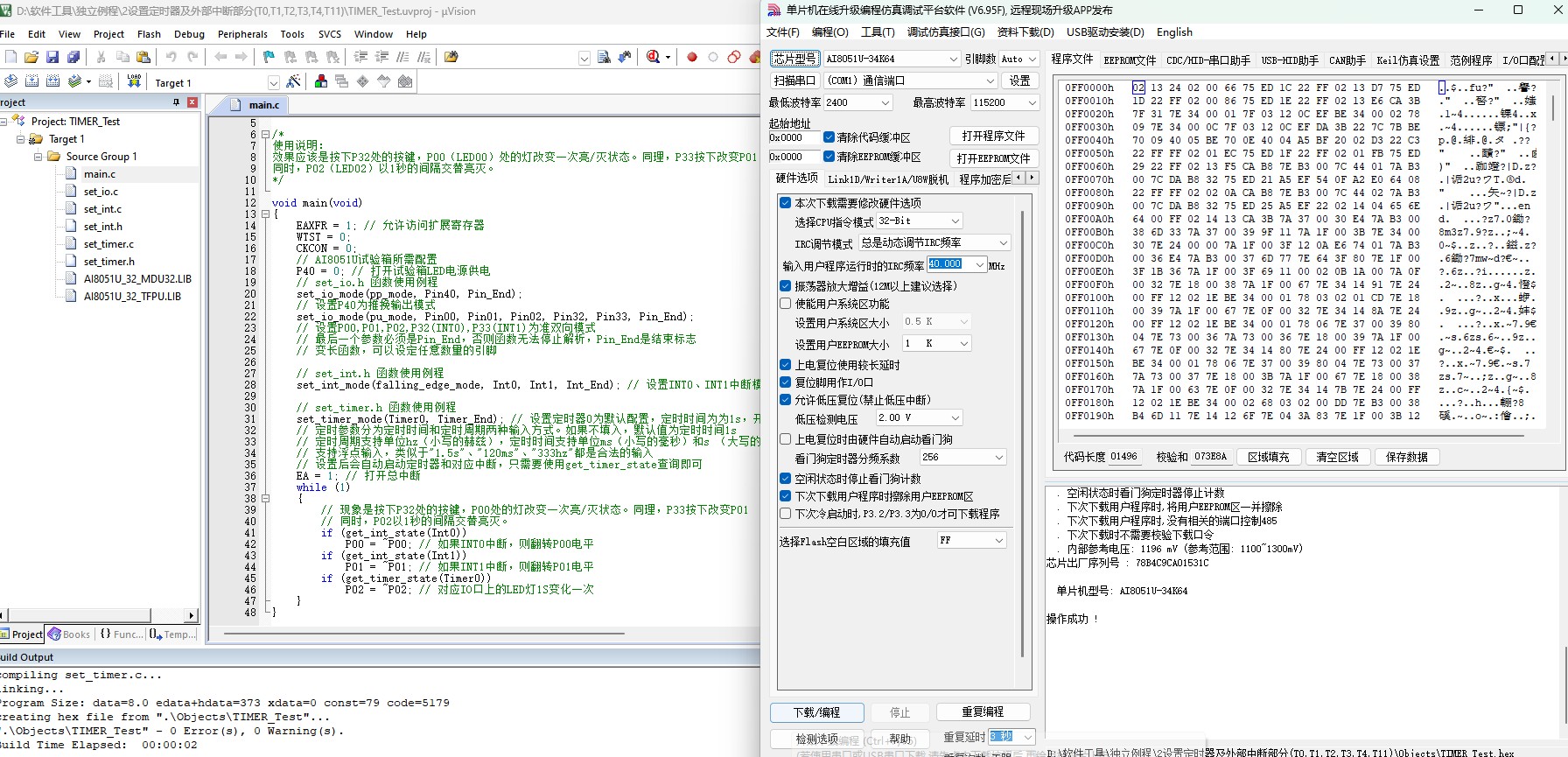Click the IRC frequency input field showing 40.000
The width and height of the screenshot is (1568, 757).
coord(957,264)
